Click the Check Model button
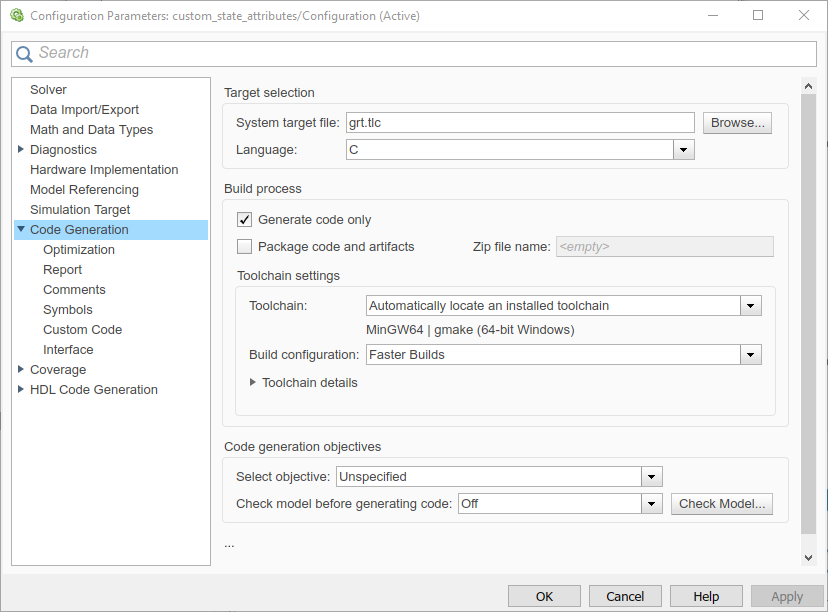 click(721, 504)
